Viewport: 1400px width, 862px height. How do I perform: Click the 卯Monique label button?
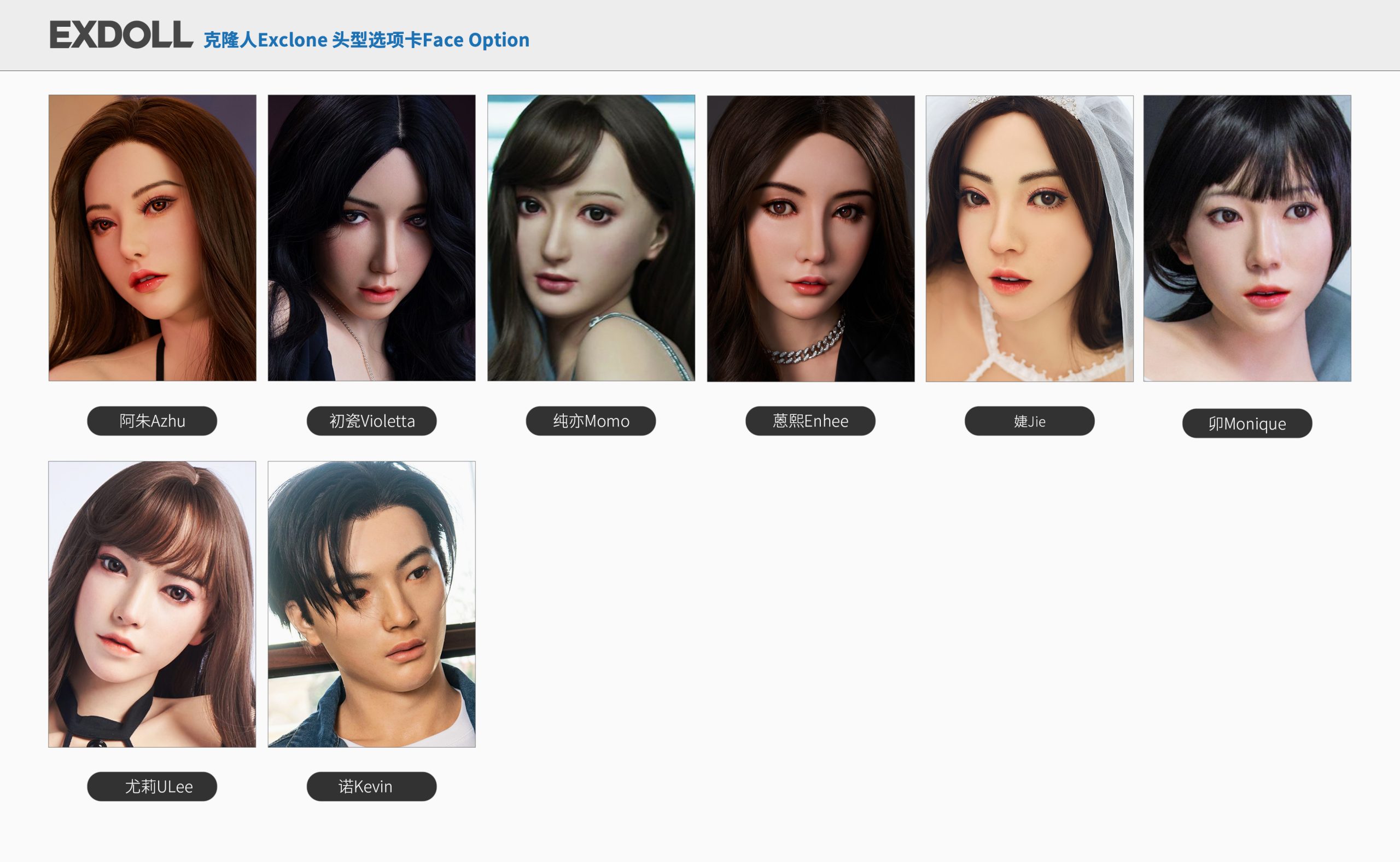[x=1247, y=423]
